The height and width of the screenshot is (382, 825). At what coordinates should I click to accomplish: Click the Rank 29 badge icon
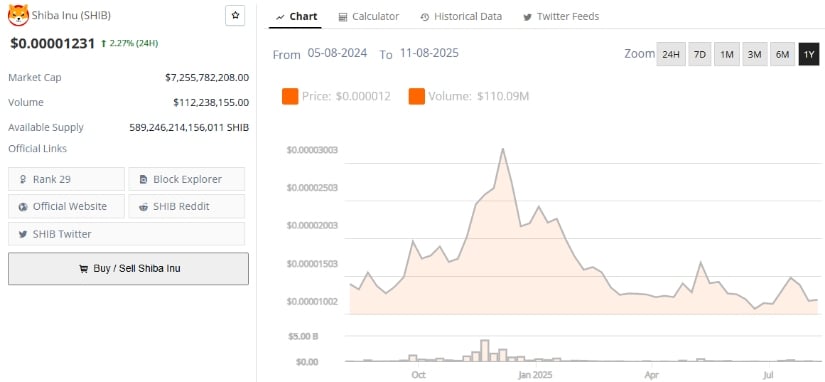click(23, 179)
